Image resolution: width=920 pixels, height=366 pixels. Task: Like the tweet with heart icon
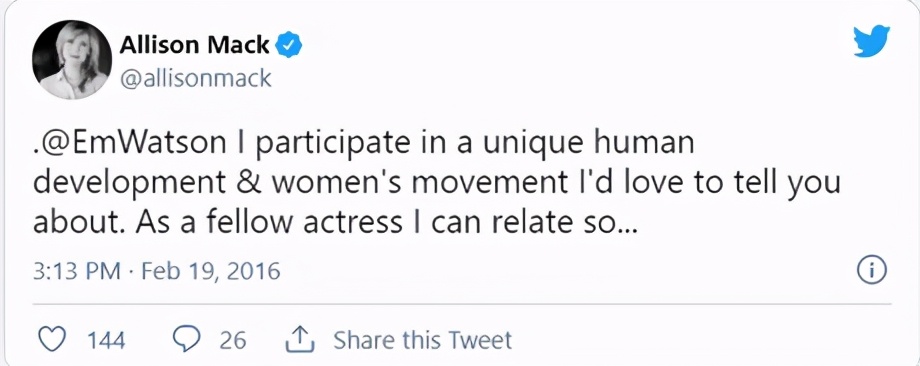point(52,340)
